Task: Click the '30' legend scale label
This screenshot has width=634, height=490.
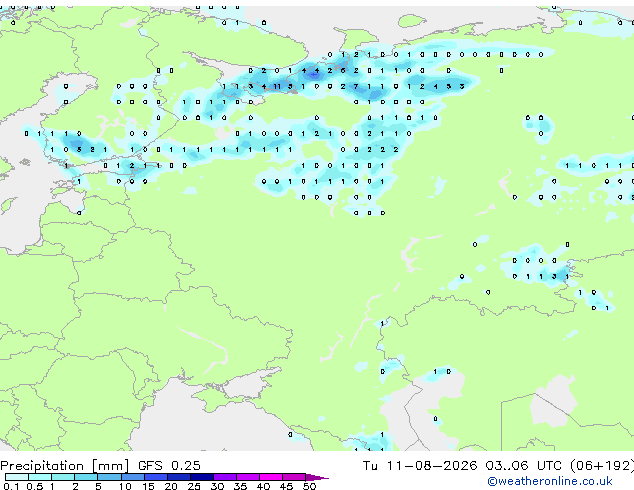Action: click(217, 486)
